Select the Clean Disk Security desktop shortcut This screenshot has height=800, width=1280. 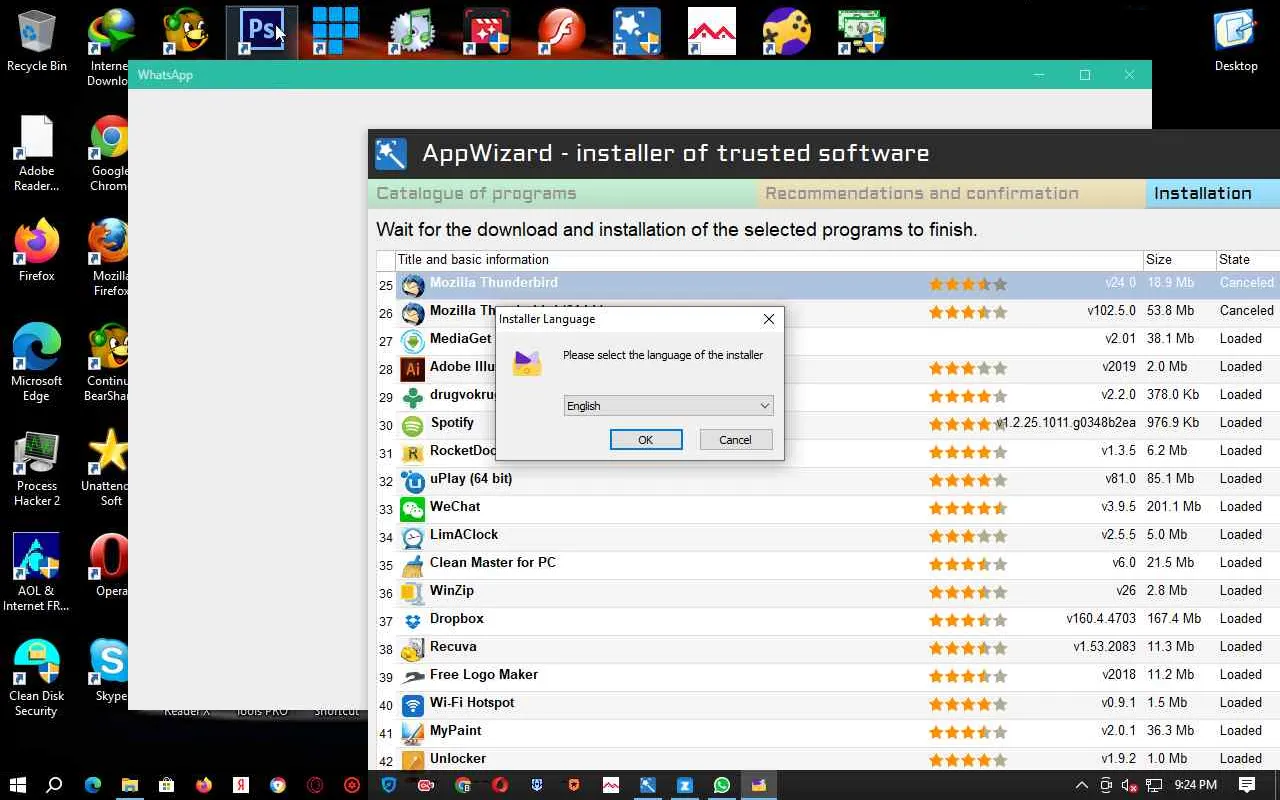point(37,678)
